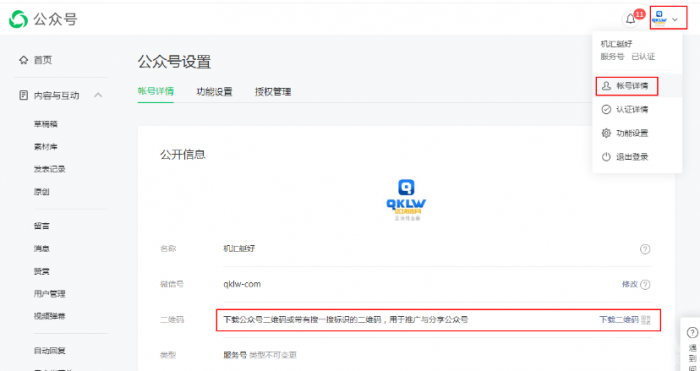Switch to the 帐号详情 tab under 公众号设置
The width and height of the screenshot is (700, 371).
coord(156,92)
